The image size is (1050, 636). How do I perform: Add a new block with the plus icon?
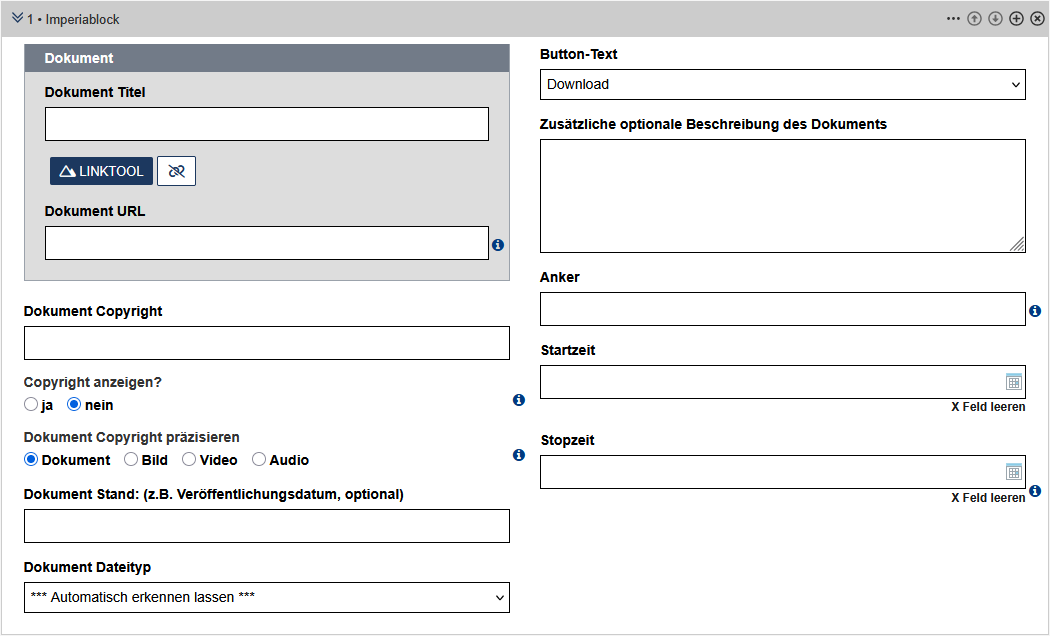pyautogui.click(x=1017, y=17)
